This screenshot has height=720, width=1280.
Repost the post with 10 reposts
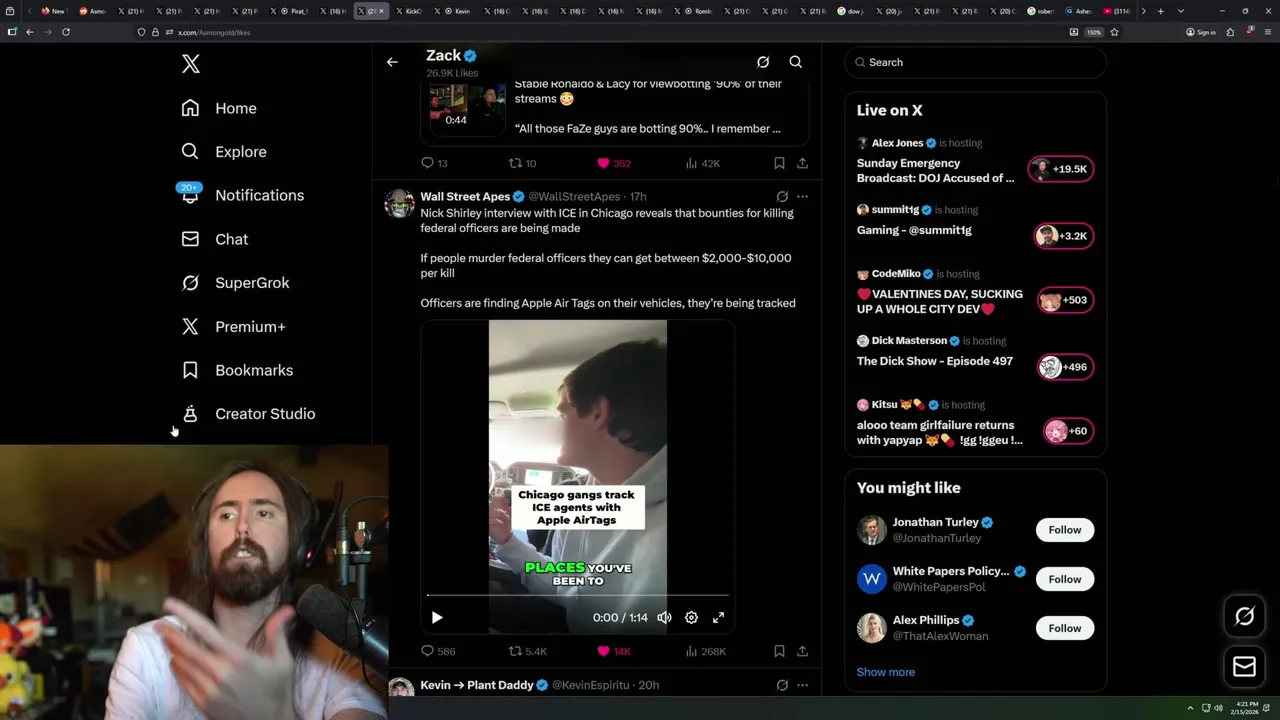click(522, 163)
